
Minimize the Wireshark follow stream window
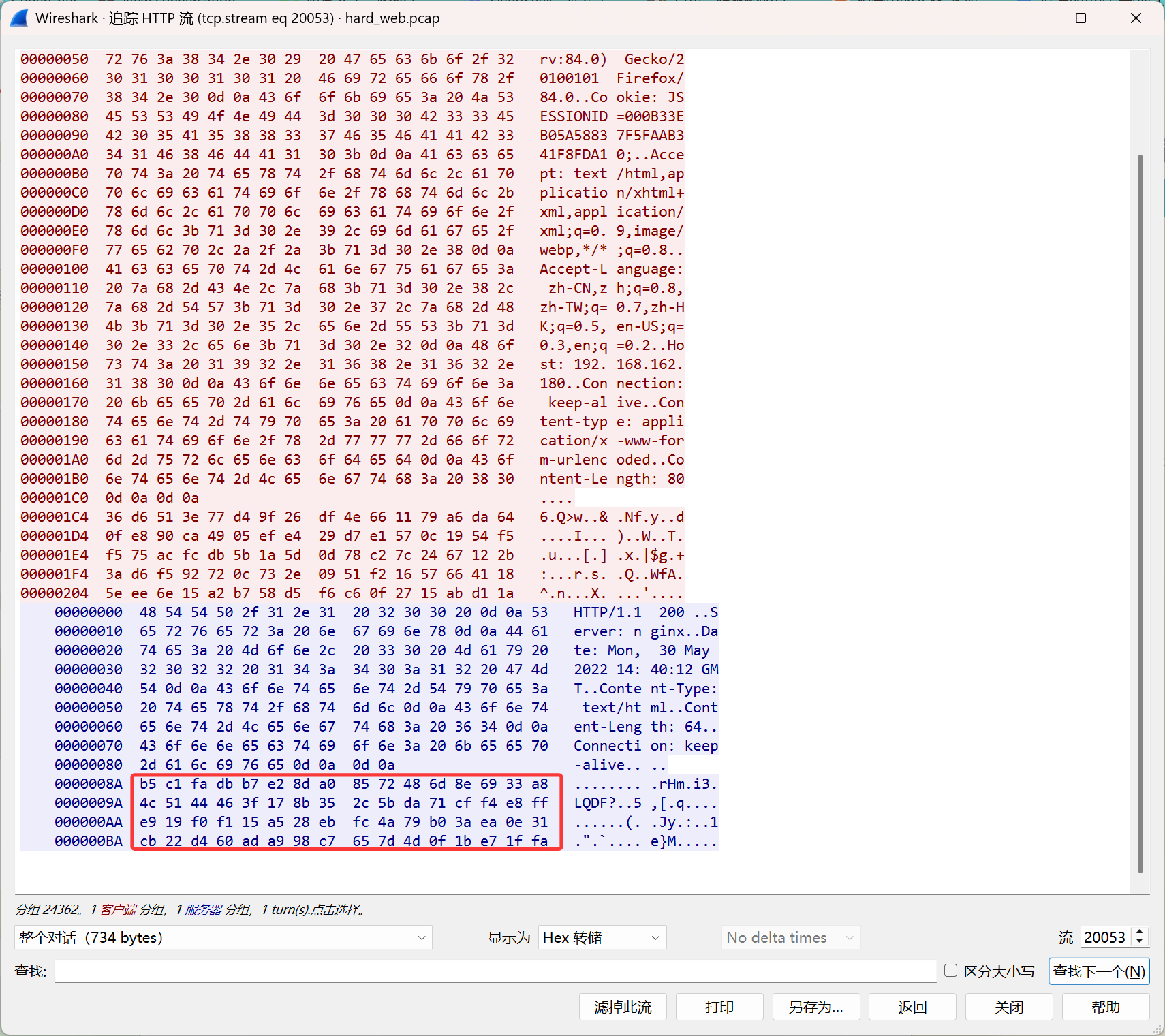pos(1026,18)
